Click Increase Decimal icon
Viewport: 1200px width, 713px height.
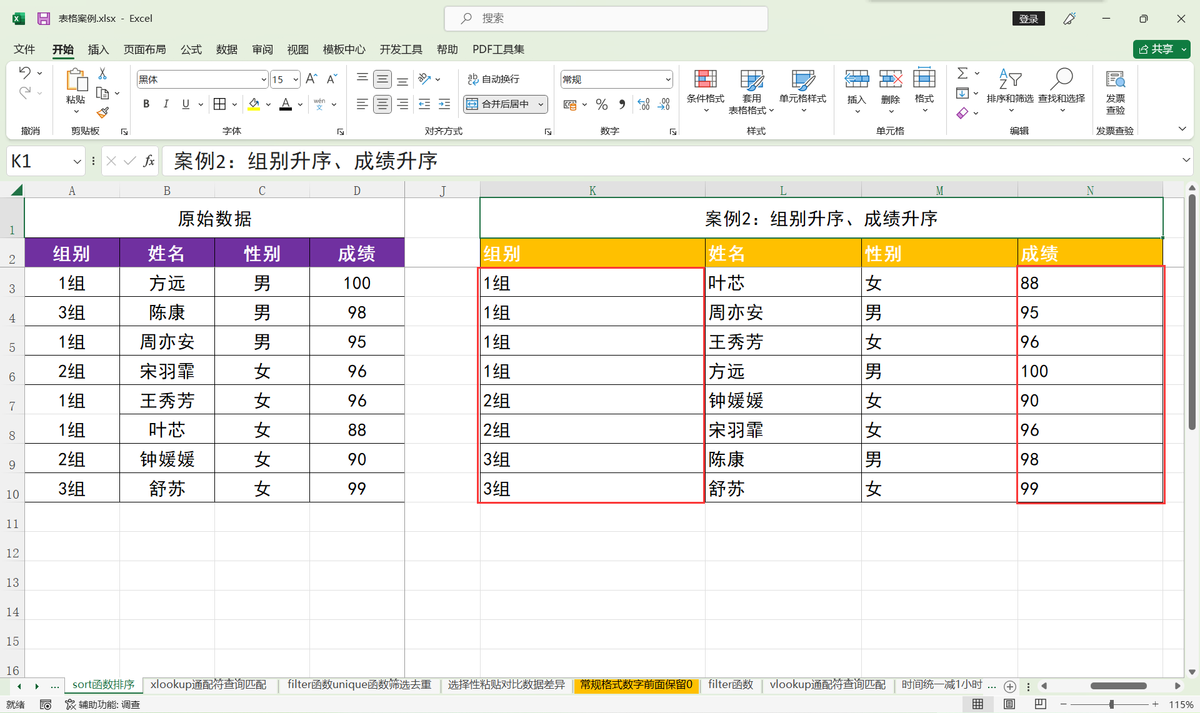(x=643, y=104)
